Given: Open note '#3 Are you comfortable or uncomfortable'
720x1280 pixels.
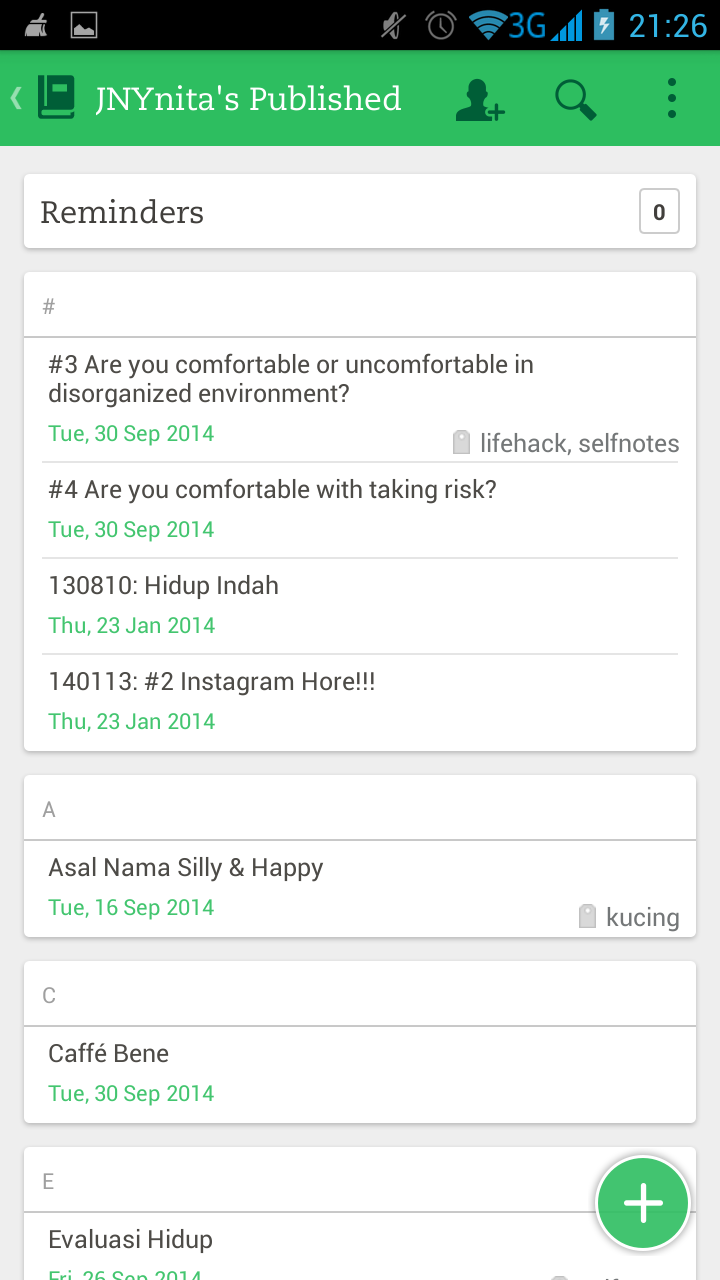Looking at the screenshot, I should click(x=290, y=380).
